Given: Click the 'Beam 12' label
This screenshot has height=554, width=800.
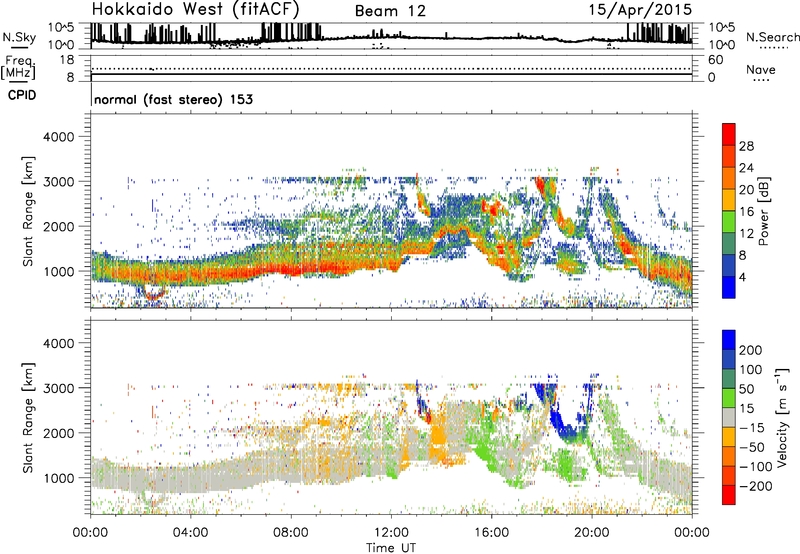Looking at the screenshot, I should tap(390, 11).
